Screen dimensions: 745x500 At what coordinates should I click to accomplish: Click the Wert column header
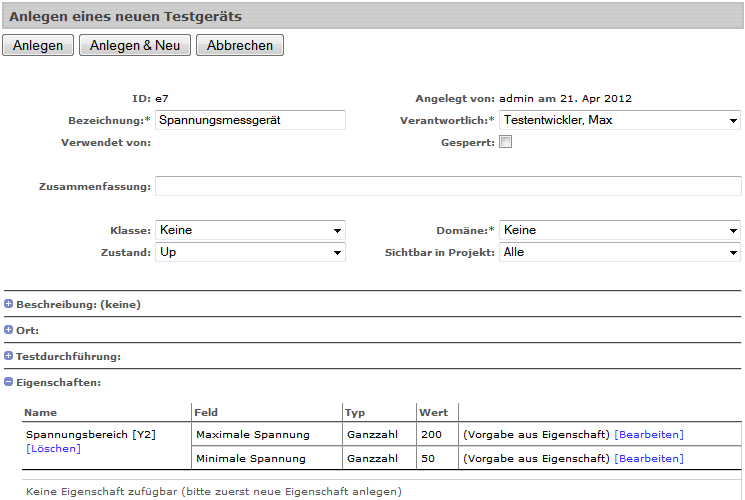[x=433, y=412]
